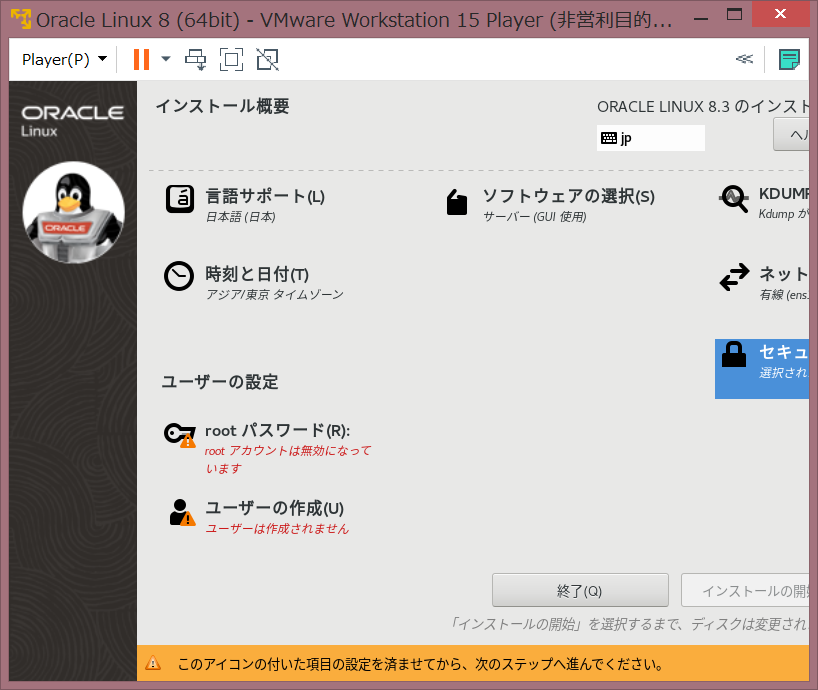Click '日本語 (日本)' text

point(241,216)
